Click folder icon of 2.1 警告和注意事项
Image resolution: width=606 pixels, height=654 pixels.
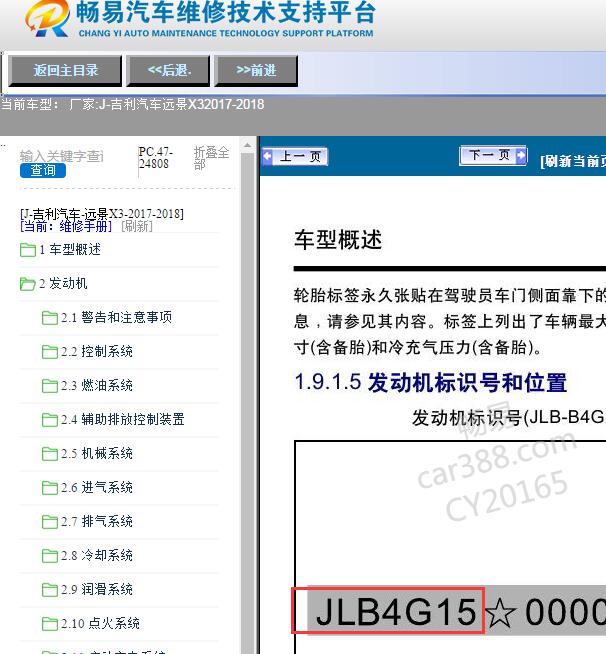click(x=50, y=318)
